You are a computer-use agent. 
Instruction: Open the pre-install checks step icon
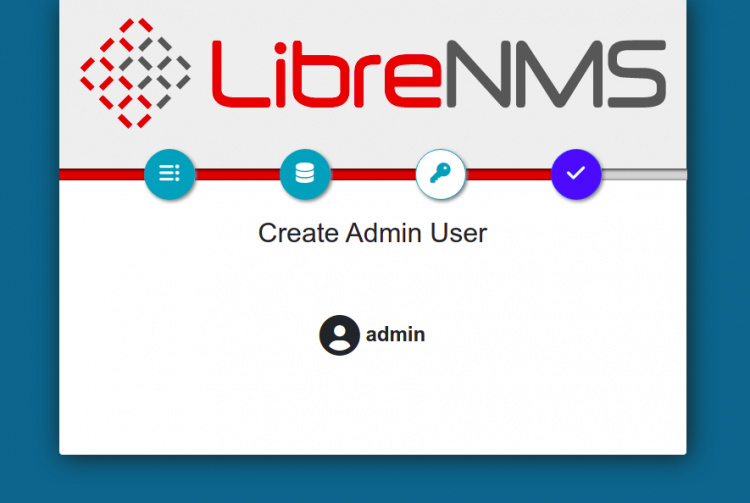169,174
